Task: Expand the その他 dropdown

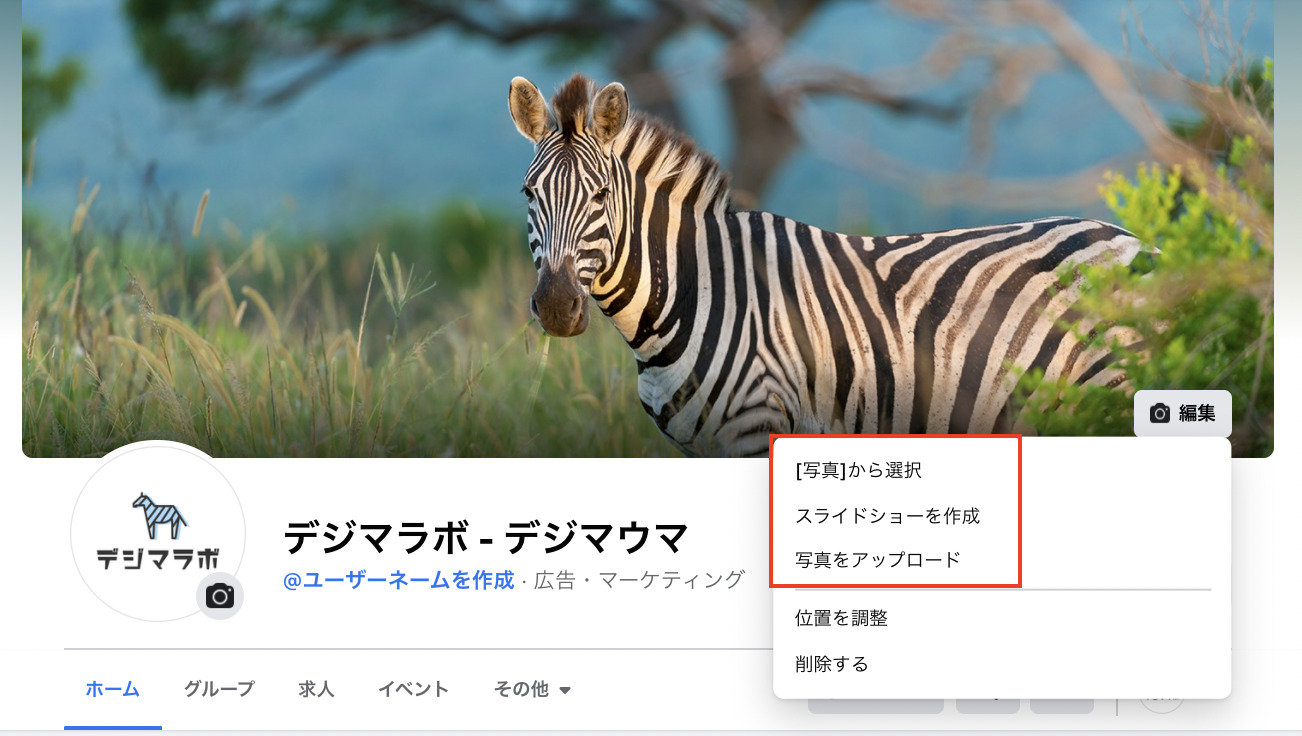Action: 532,689
